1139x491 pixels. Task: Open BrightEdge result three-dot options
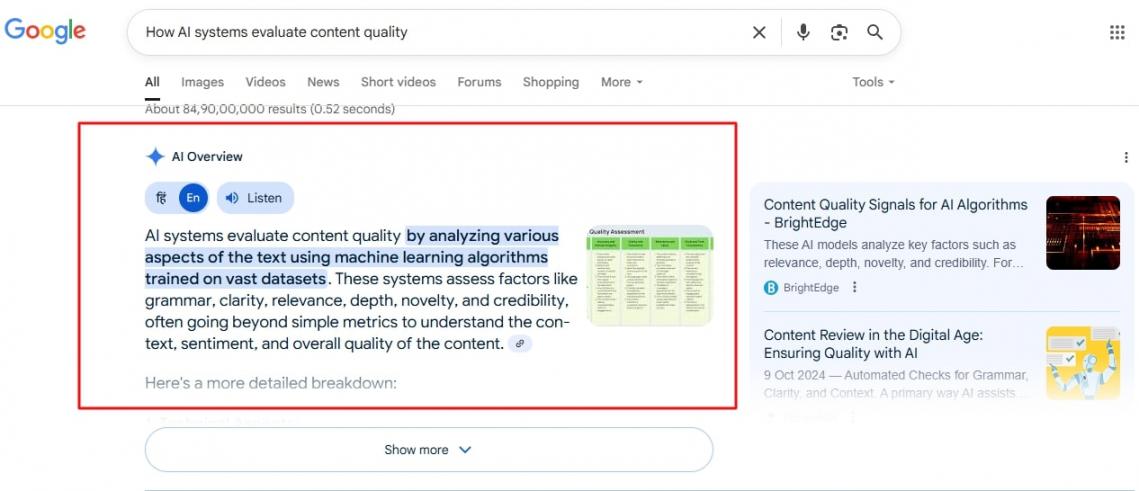(854, 288)
